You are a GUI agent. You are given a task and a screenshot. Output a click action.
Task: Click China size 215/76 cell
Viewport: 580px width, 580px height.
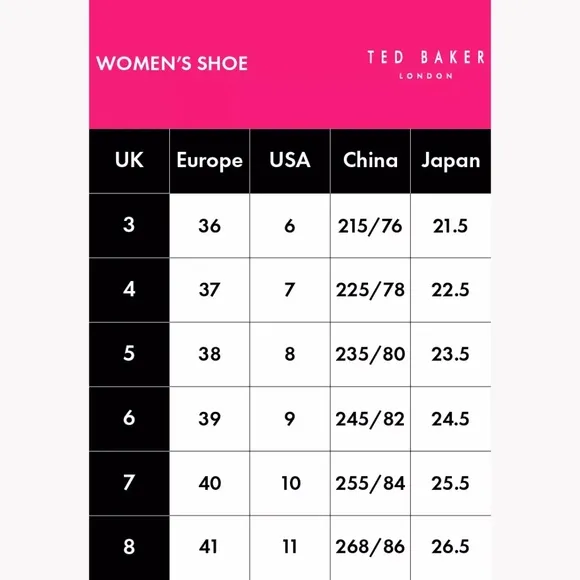tap(370, 225)
